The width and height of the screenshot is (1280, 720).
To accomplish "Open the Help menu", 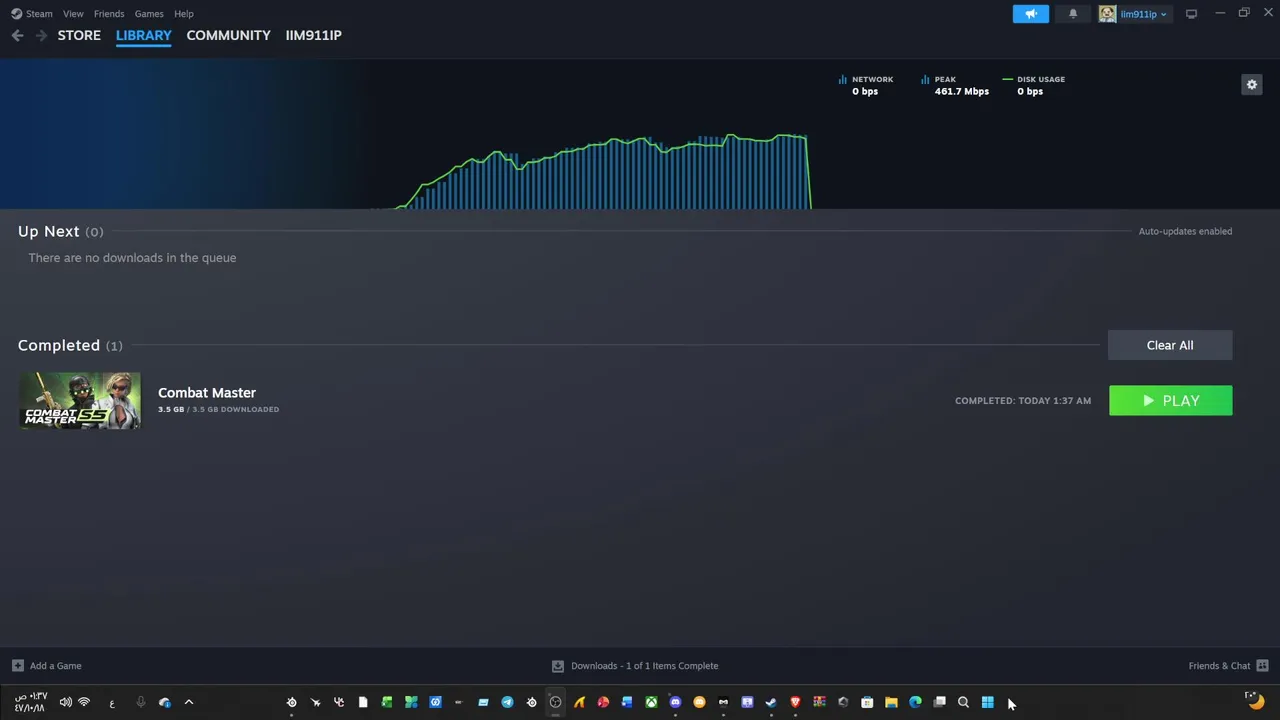I will click(x=184, y=14).
